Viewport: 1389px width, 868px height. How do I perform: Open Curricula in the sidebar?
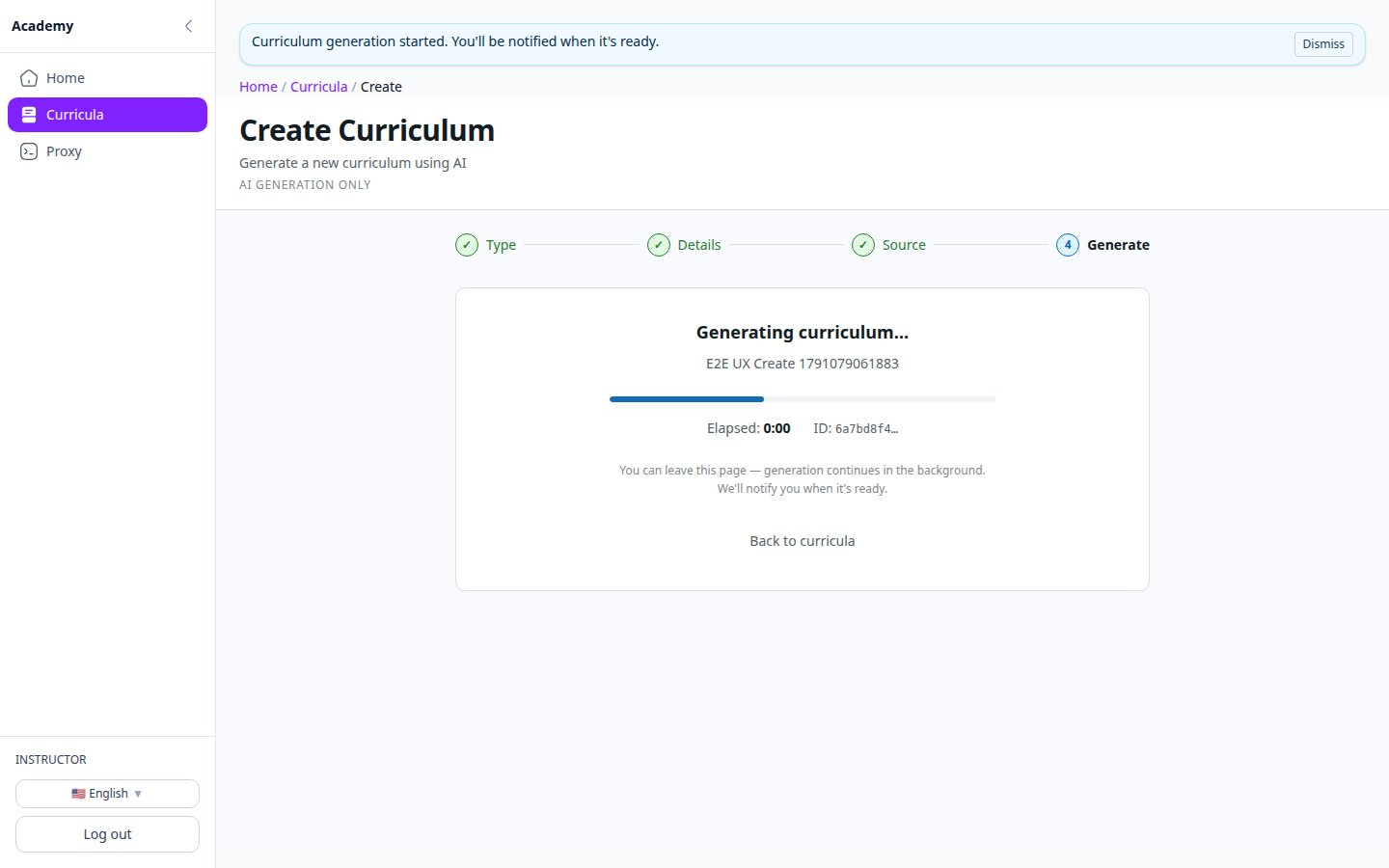[x=107, y=115]
